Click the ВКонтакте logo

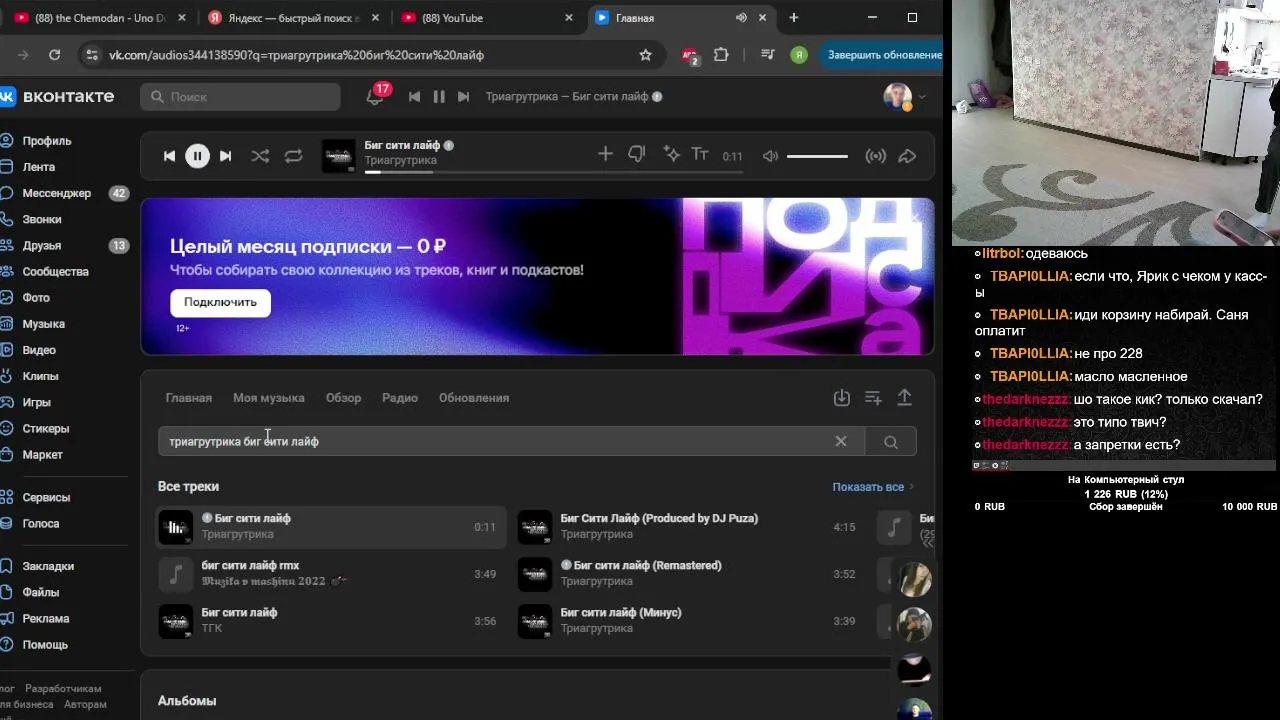tap(57, 96)
